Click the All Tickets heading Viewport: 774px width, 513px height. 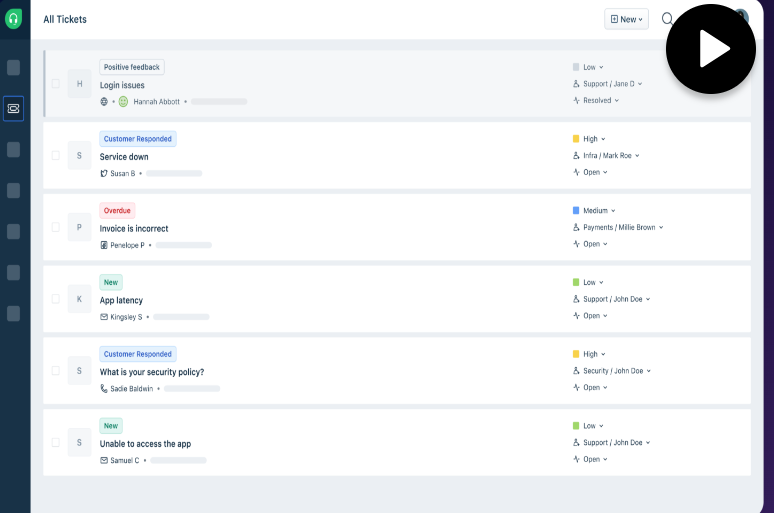[x=65, y=19]
